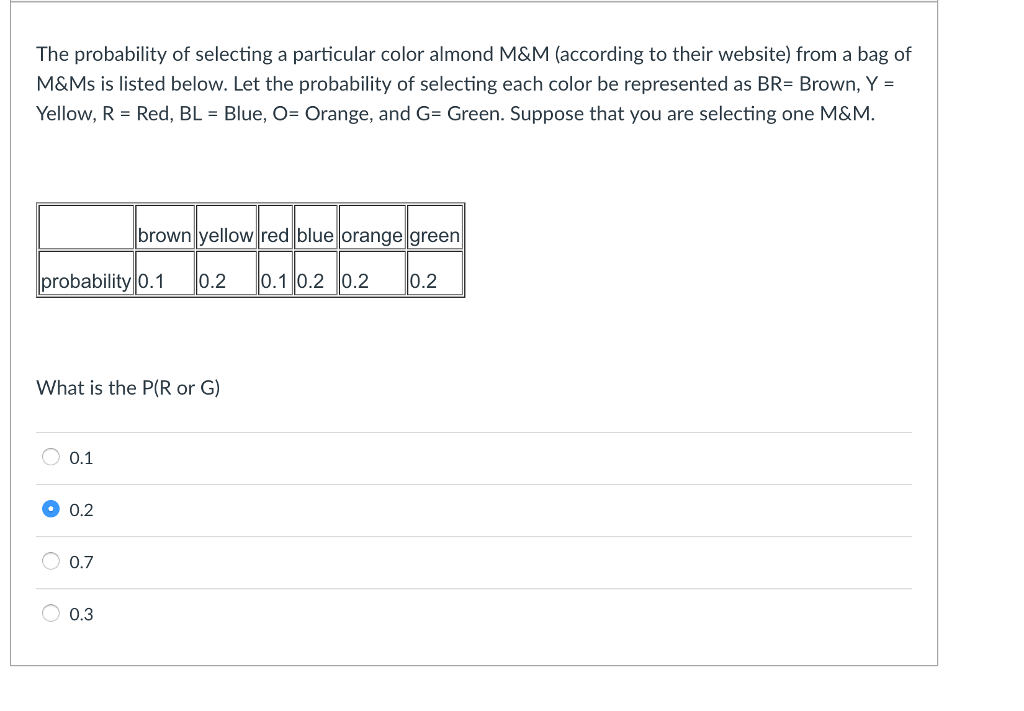1024x711 pixels.
Task: Click the yellow column header cell
Action: (227, 234)
